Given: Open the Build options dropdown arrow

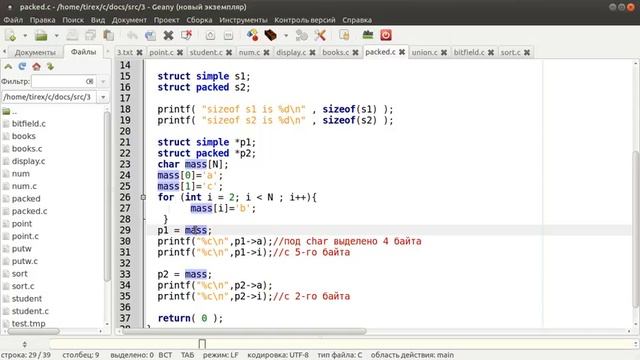Looking at the screenshot, I should pos(286,36).
